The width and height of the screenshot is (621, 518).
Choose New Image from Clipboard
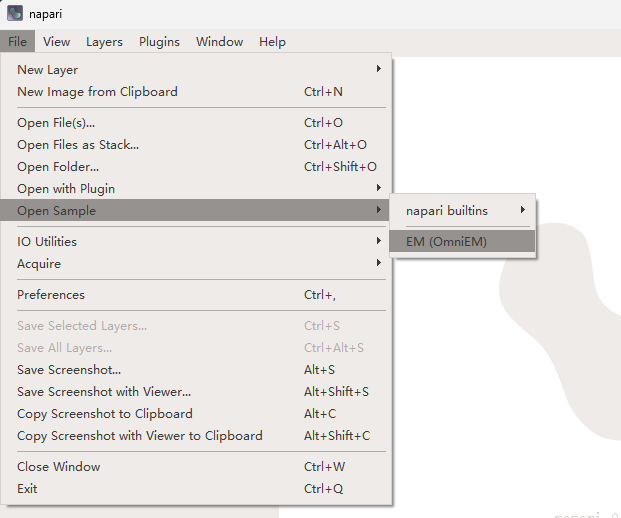(x=97, y=91)
